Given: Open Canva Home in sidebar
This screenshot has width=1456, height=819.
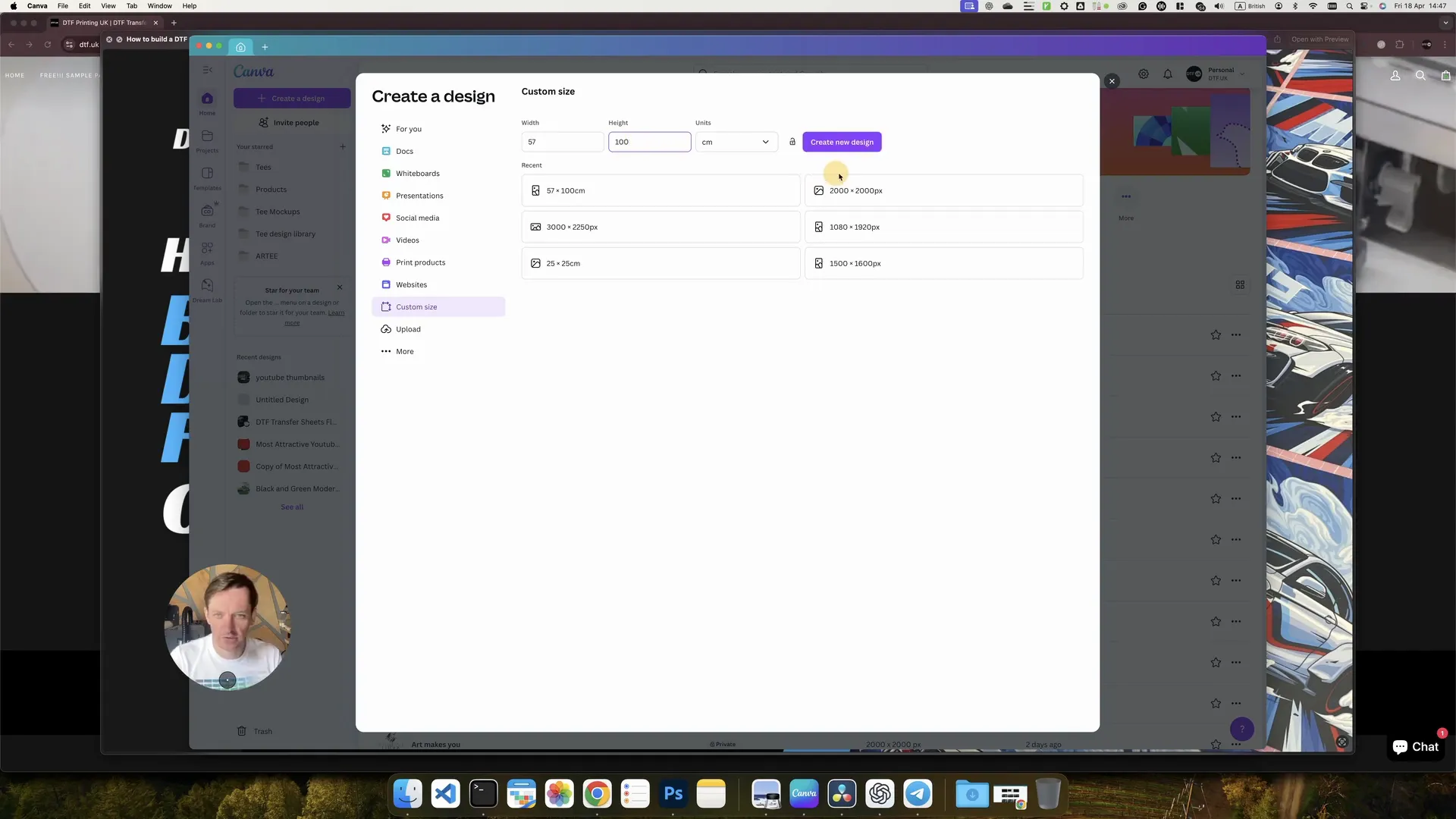Looking at the screenshot, I should (207, 103).
